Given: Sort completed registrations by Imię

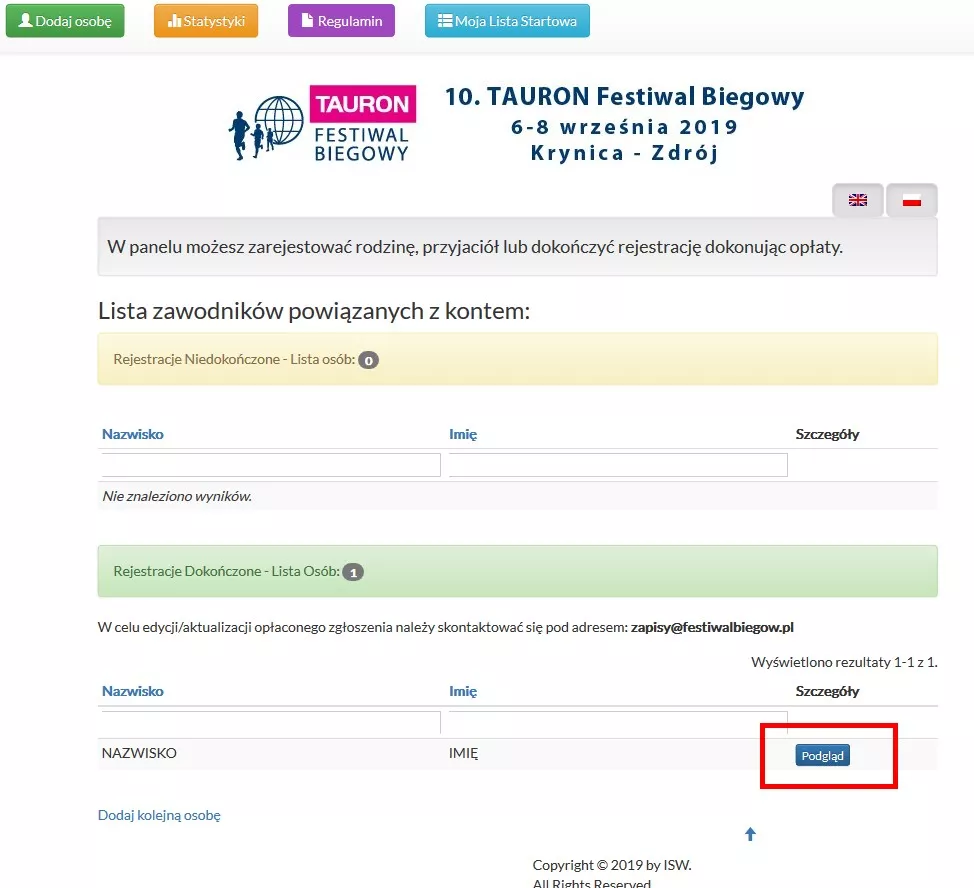Looking at the screenshot, I should pos(463,691).
